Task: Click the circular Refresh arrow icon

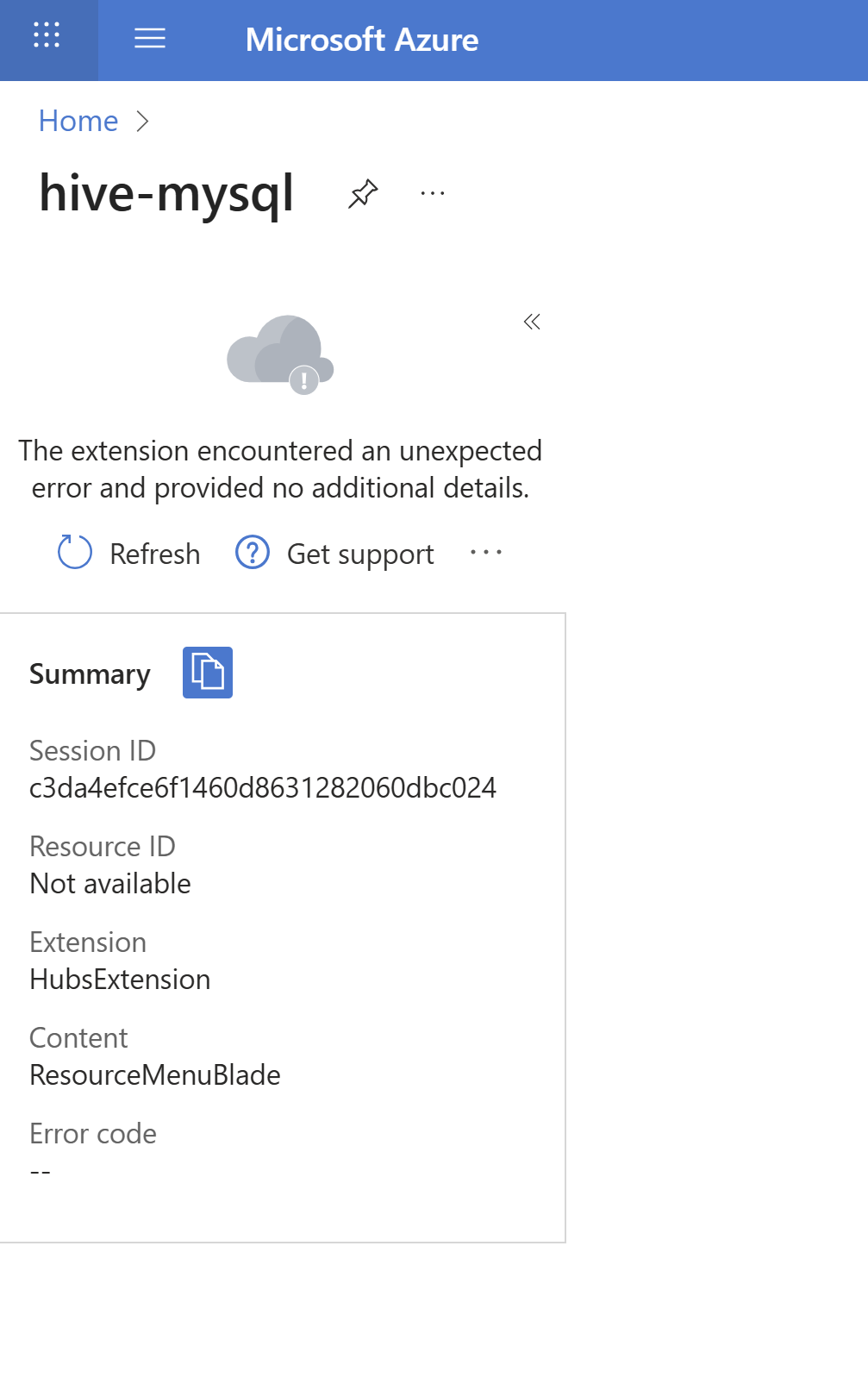Action: 75,553
